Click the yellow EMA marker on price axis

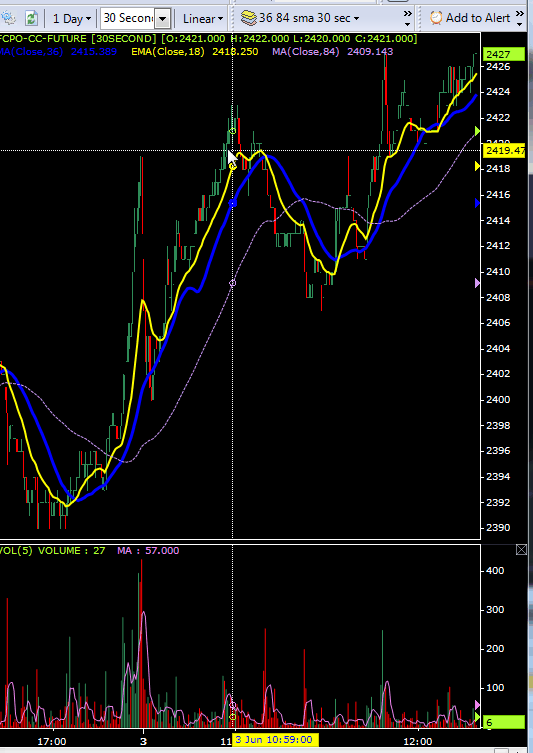[x=477, y=166]
